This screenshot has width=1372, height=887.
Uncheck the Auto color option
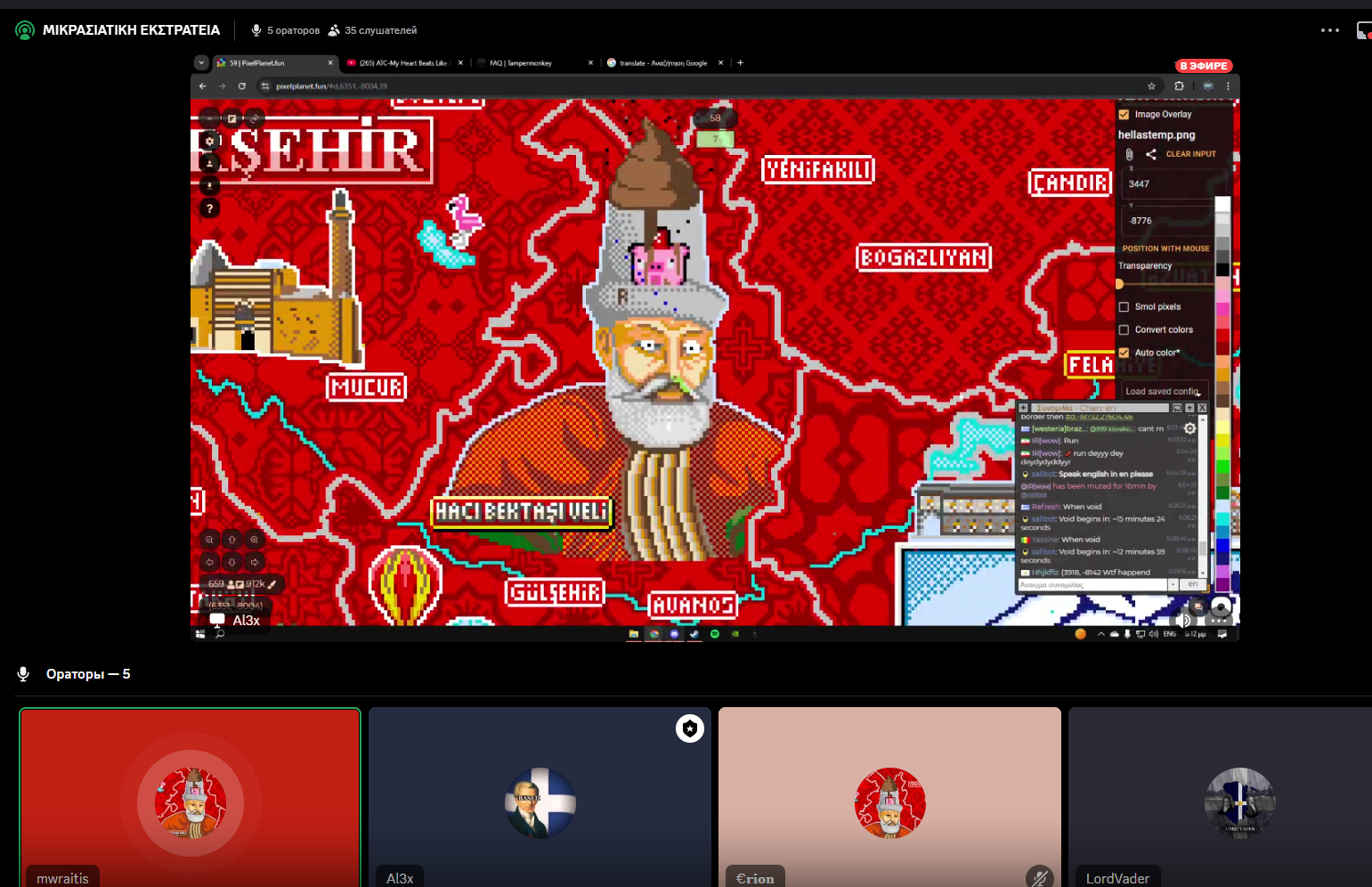click(1124, 353)
